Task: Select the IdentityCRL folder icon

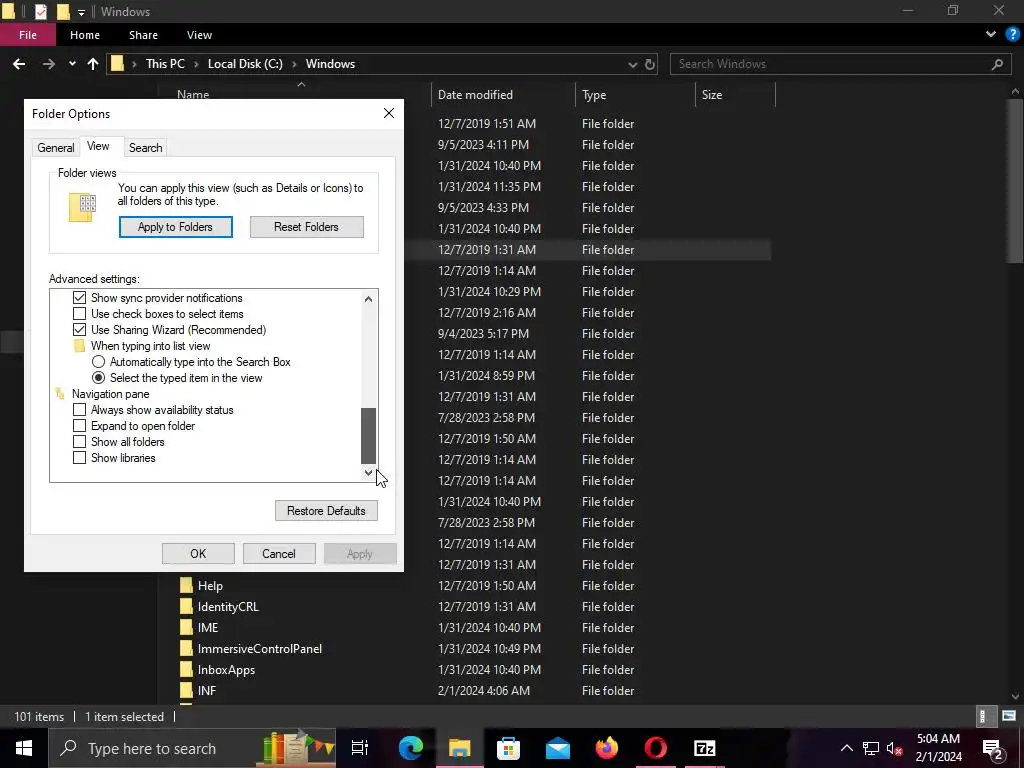Action: click(187, 606)
